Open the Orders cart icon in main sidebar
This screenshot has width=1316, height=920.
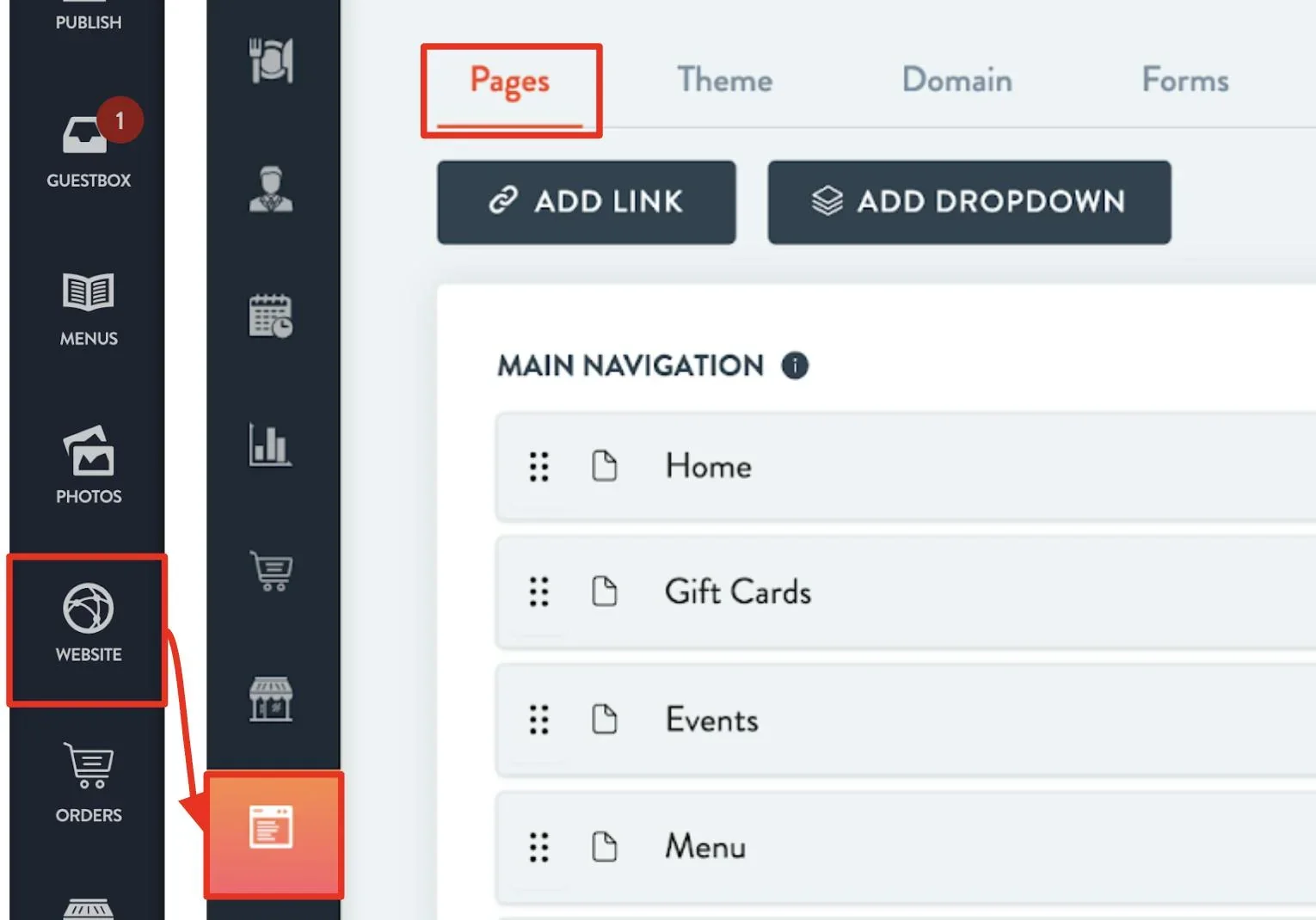pyautogui.click(x=89, y=765)
